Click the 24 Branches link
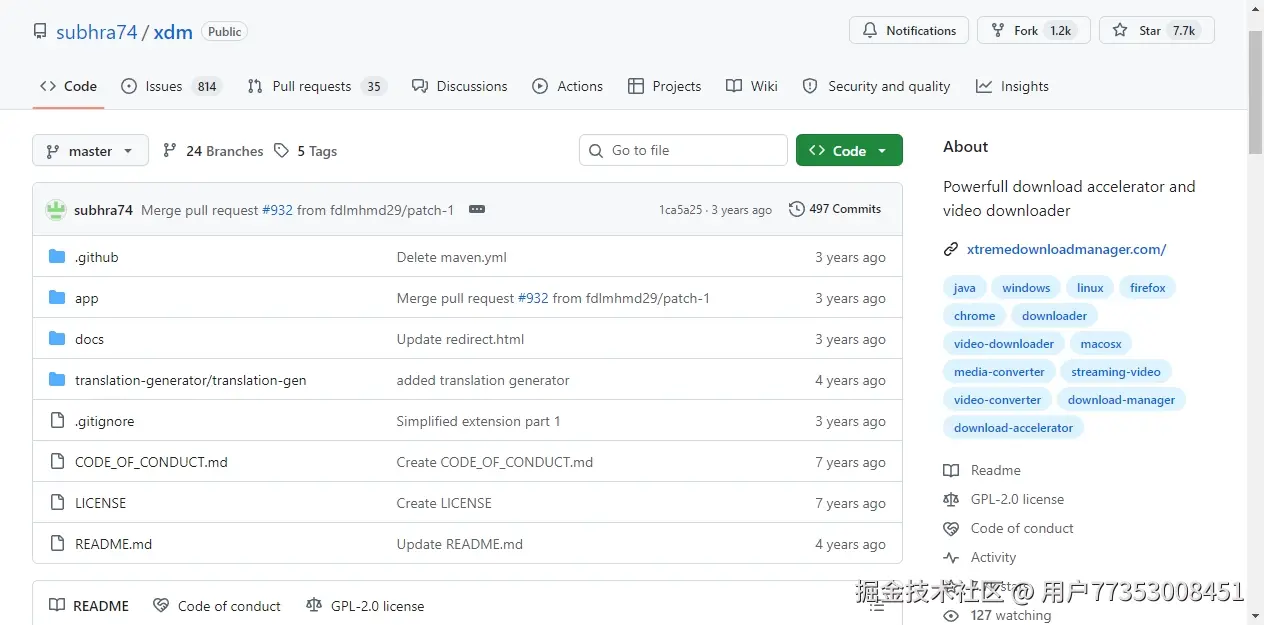This screenshot has width=1264, height=625. click(x=213, y=151)
